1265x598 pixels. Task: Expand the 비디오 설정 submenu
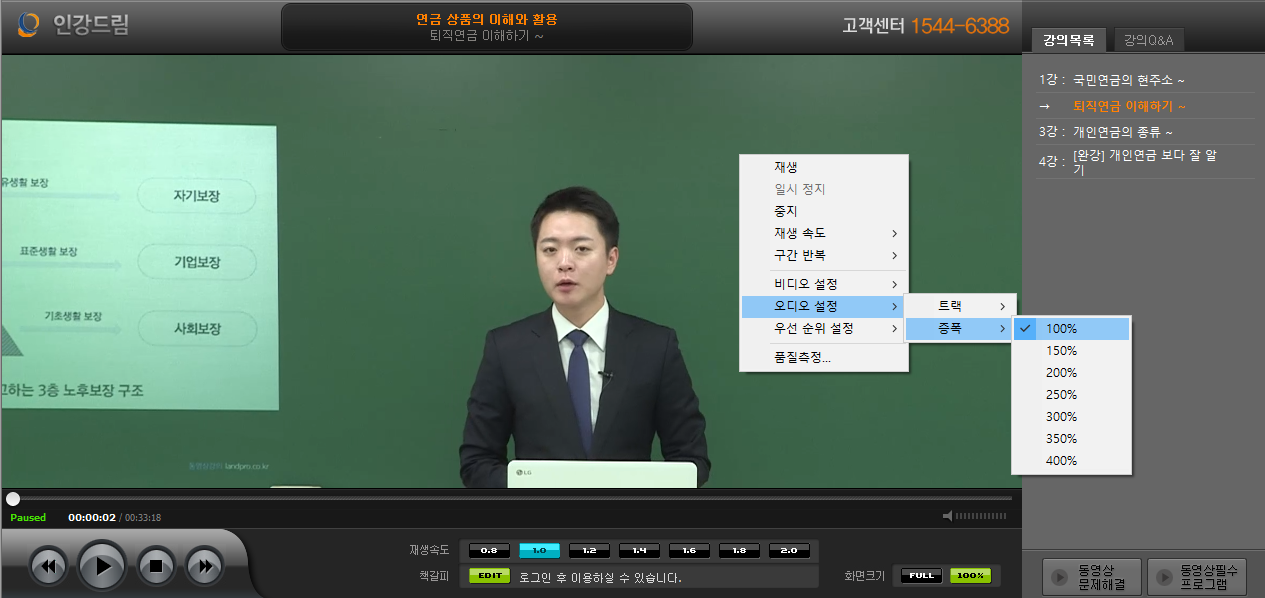pos(824,285)
